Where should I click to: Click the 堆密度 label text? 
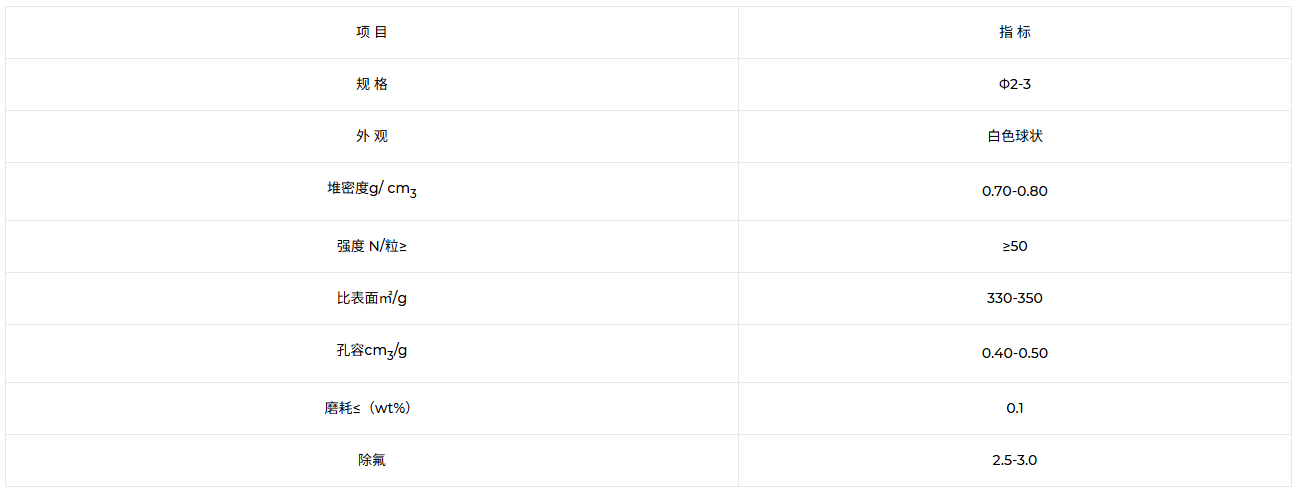click(x=347, y=188)
